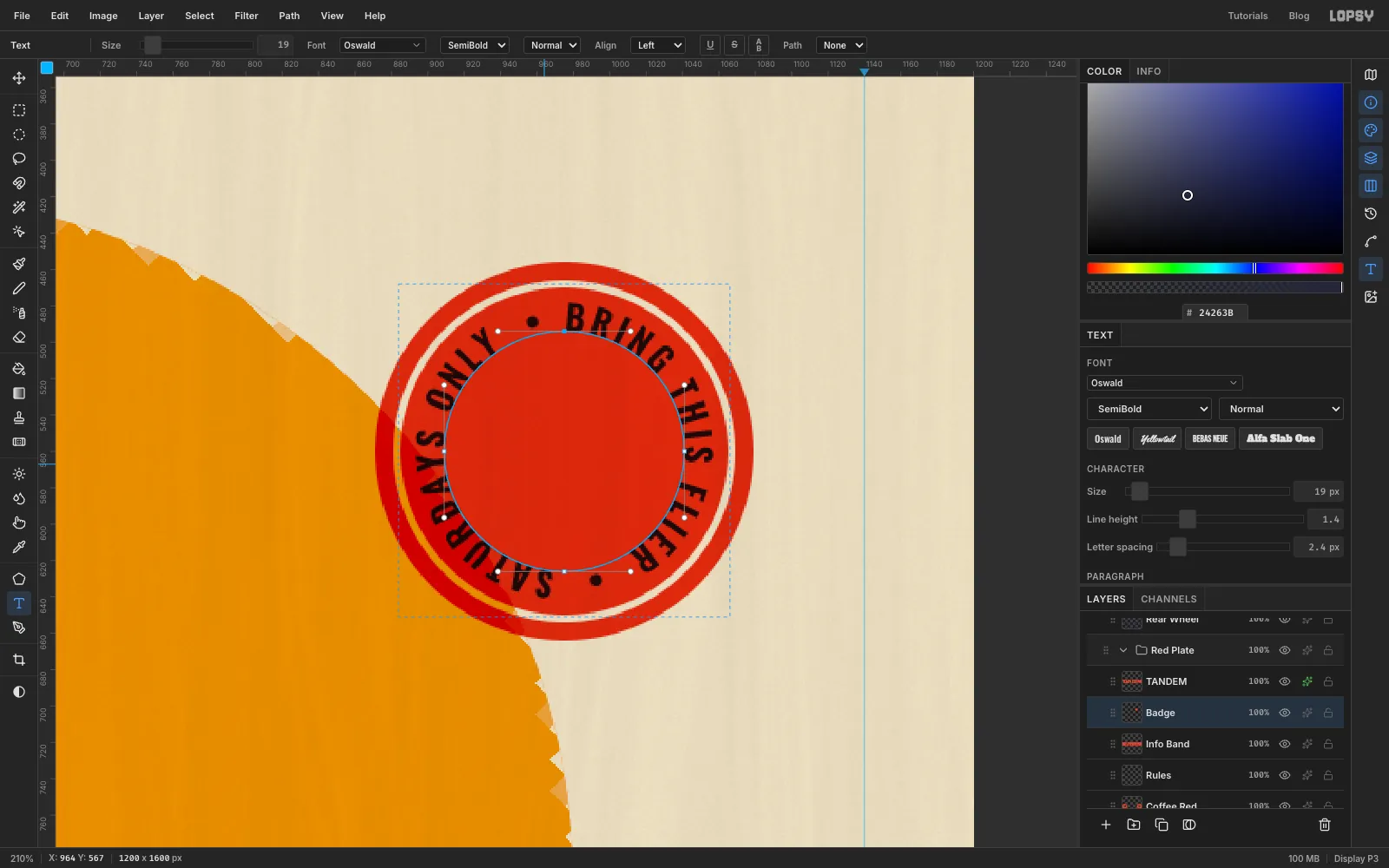Viewport: 1389px width, 868px height.
Task: Toggle visibility of TANDEM layer
Action: pyautogui.click(x=1285, y=681)
